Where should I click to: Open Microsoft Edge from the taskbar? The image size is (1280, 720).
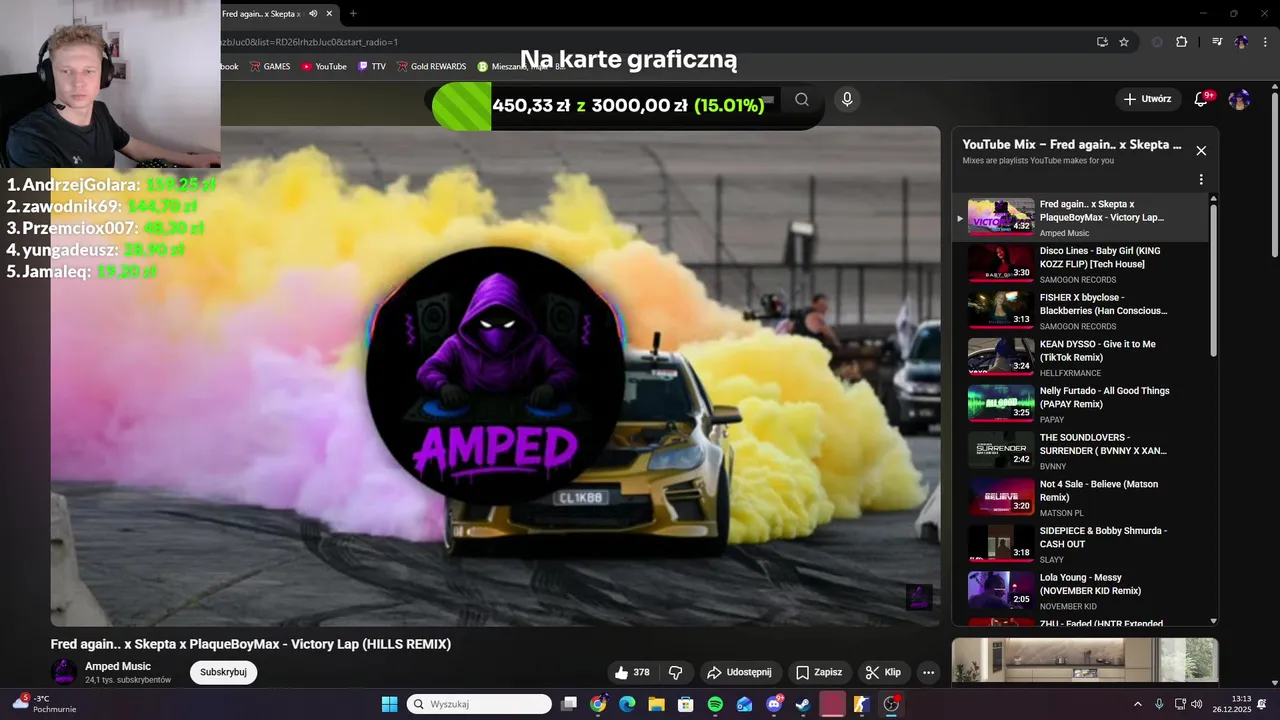pos(627,704)
